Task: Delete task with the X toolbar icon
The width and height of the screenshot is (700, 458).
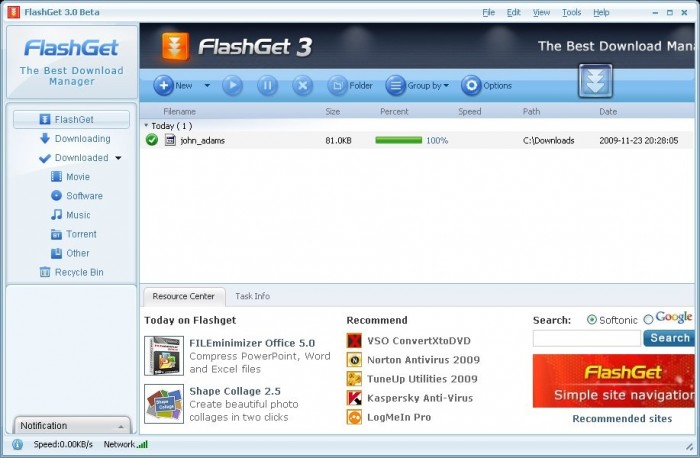Action: click(x=302, y=85)
